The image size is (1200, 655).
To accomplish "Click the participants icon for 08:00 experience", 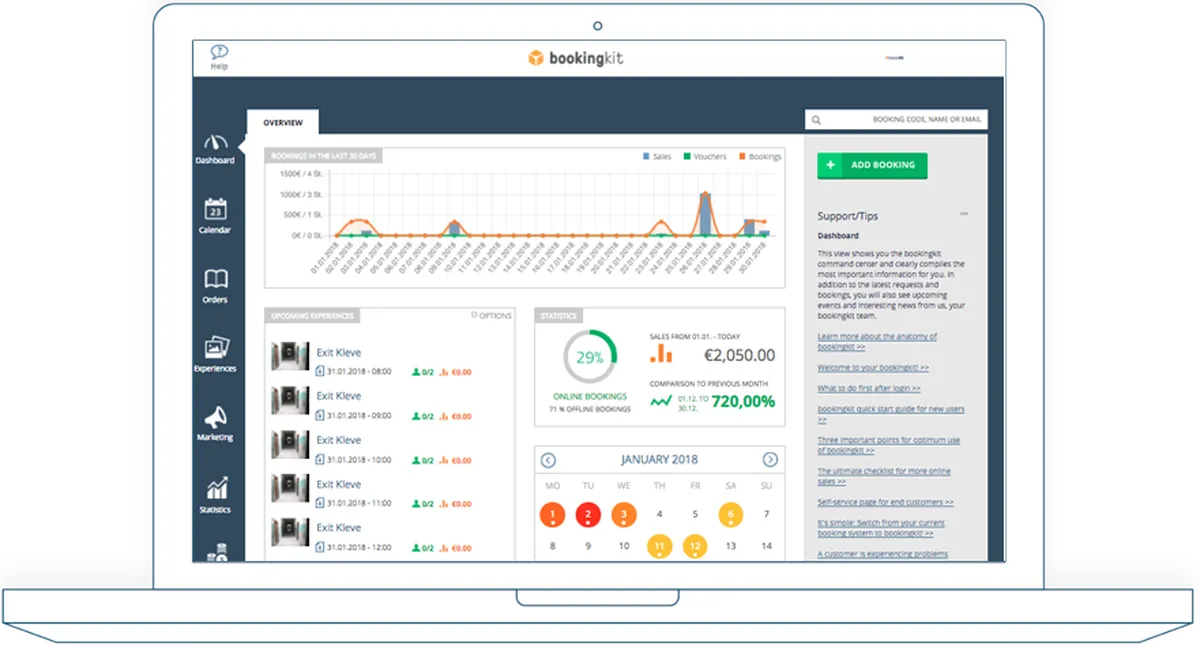I will 416,371.
